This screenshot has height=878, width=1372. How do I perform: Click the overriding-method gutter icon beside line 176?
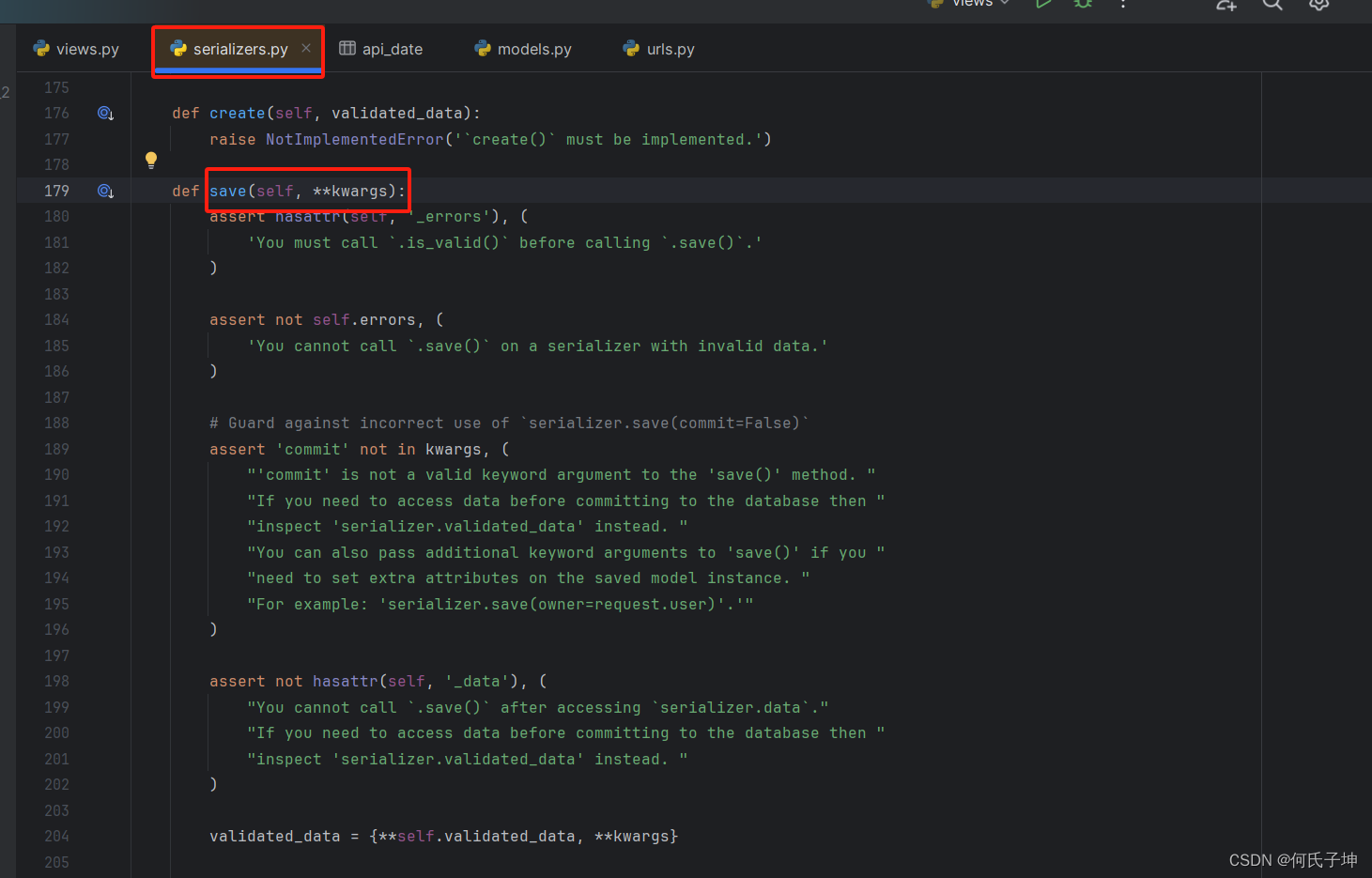105,113
